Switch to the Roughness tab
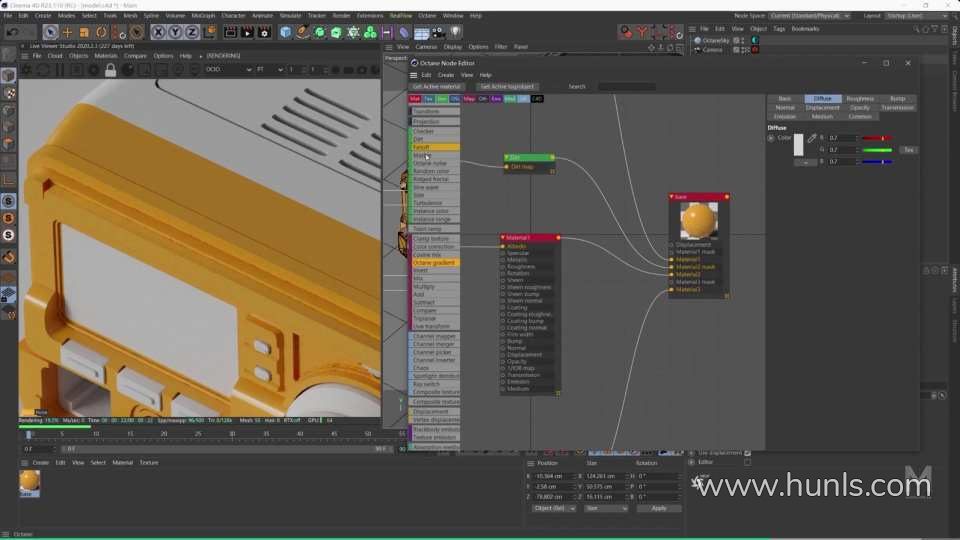Image resolution: width=960 pixels, height=540 pixels. [x=860, y=99]
